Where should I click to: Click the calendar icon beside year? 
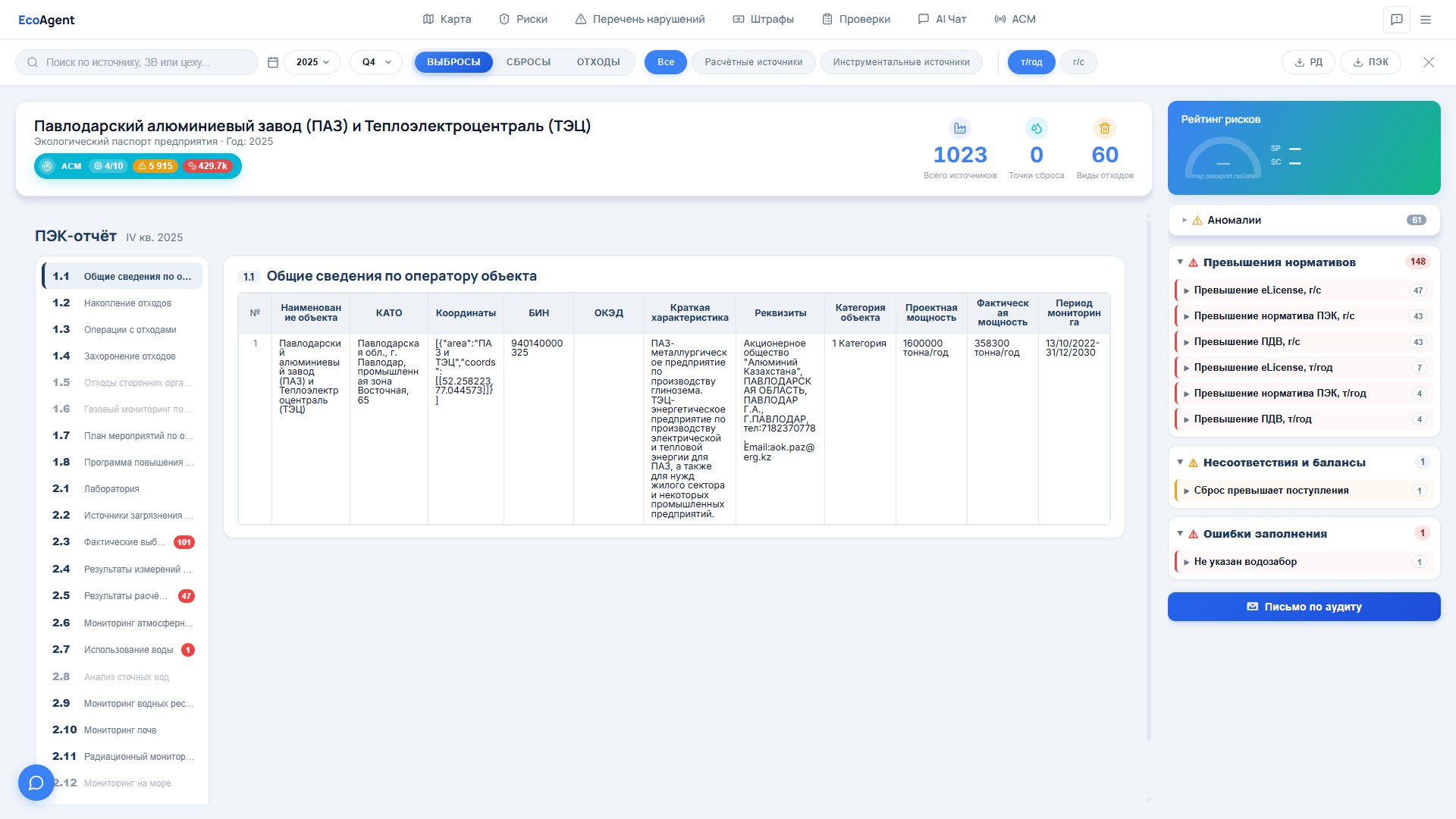click(x=273, y=62)
